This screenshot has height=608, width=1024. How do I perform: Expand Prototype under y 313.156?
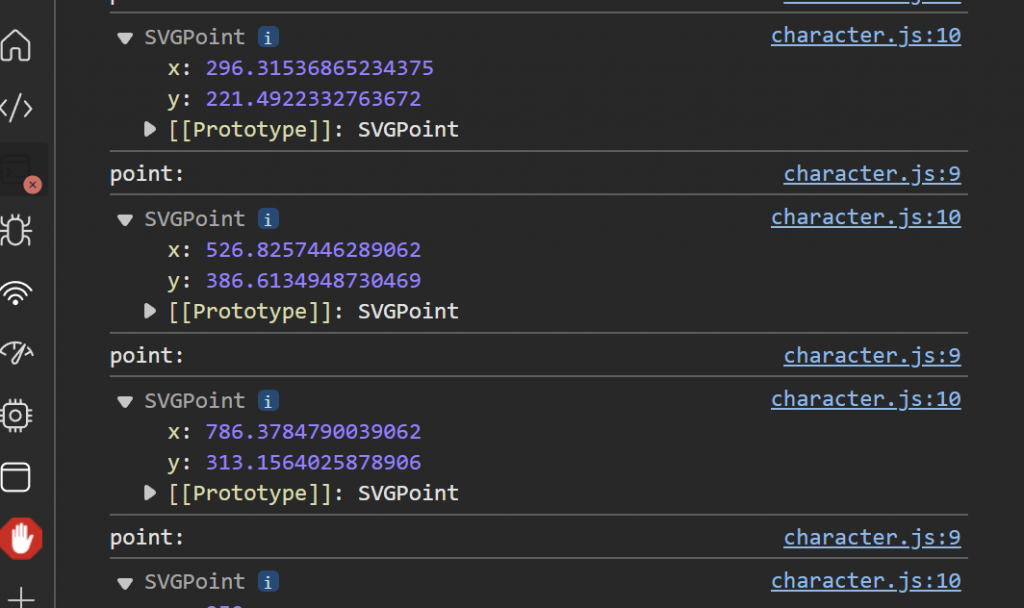click(x=150, y=492)
